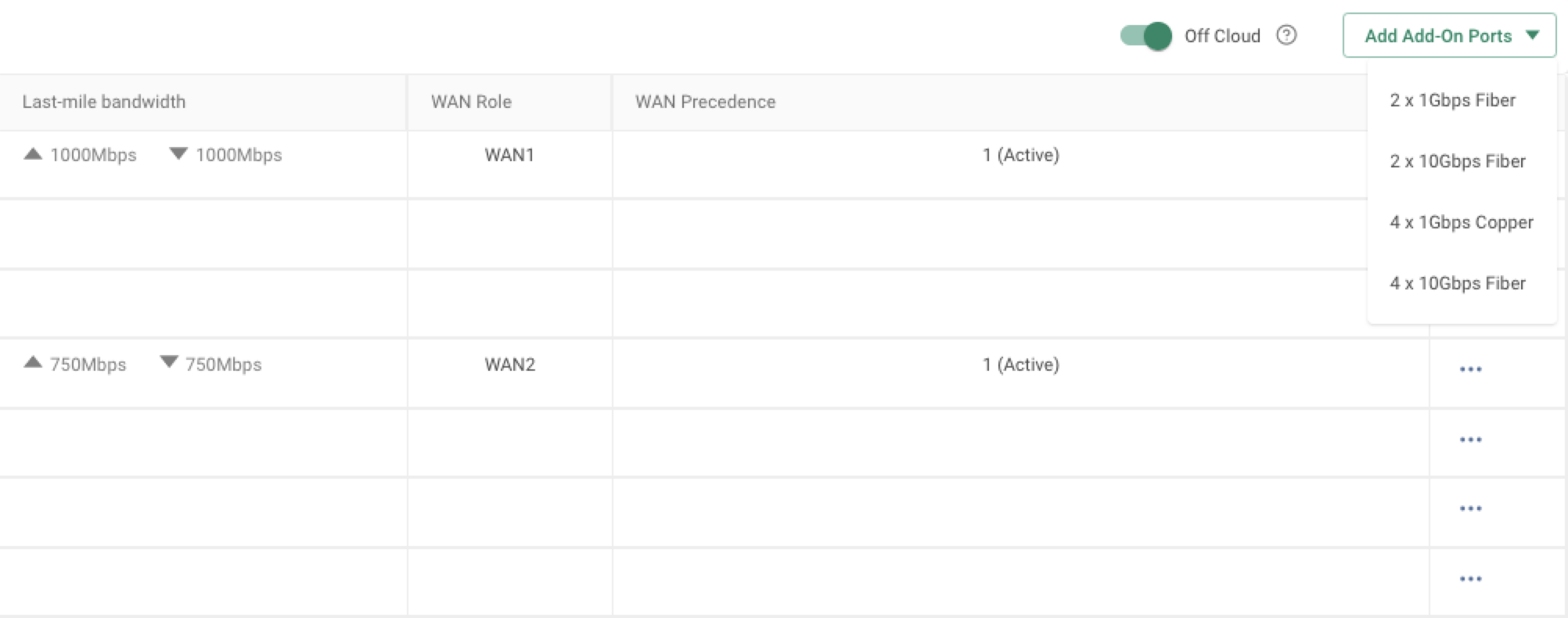Expand the Add Add-On Ports dropdown

coord(1449,35)
